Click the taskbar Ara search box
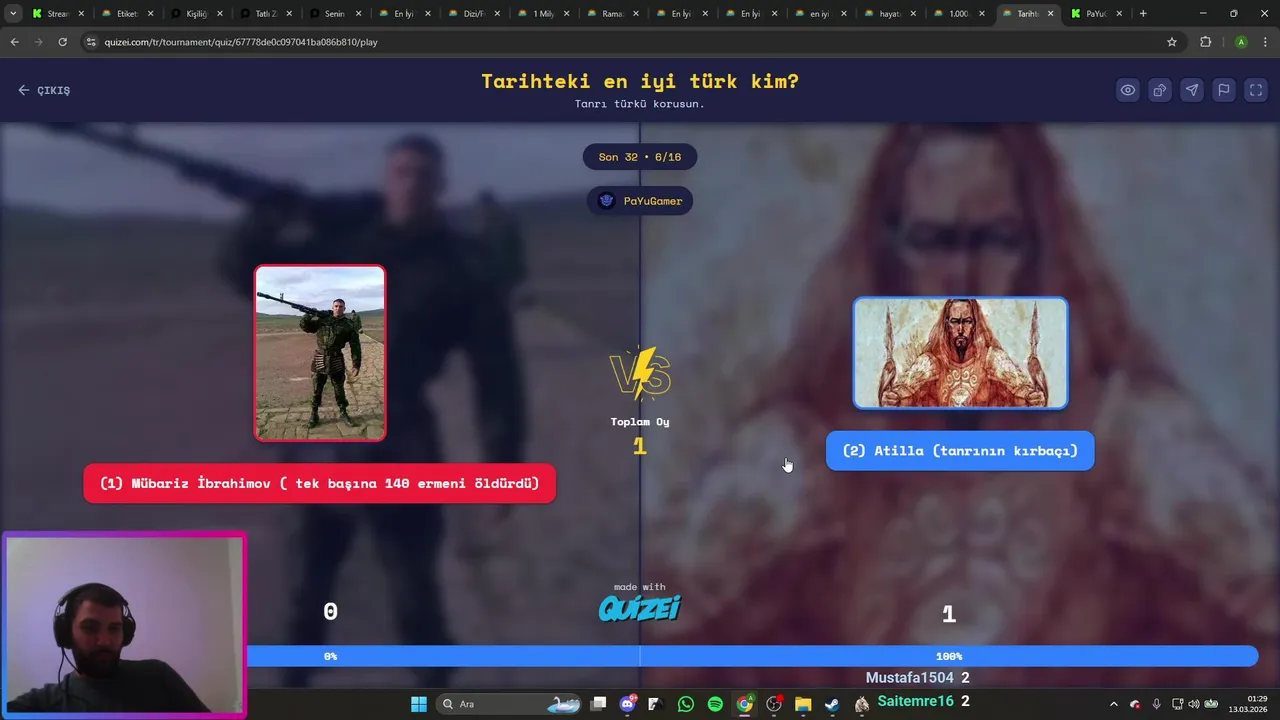This screenshot has width=1280, height=720. coord(510,704)
